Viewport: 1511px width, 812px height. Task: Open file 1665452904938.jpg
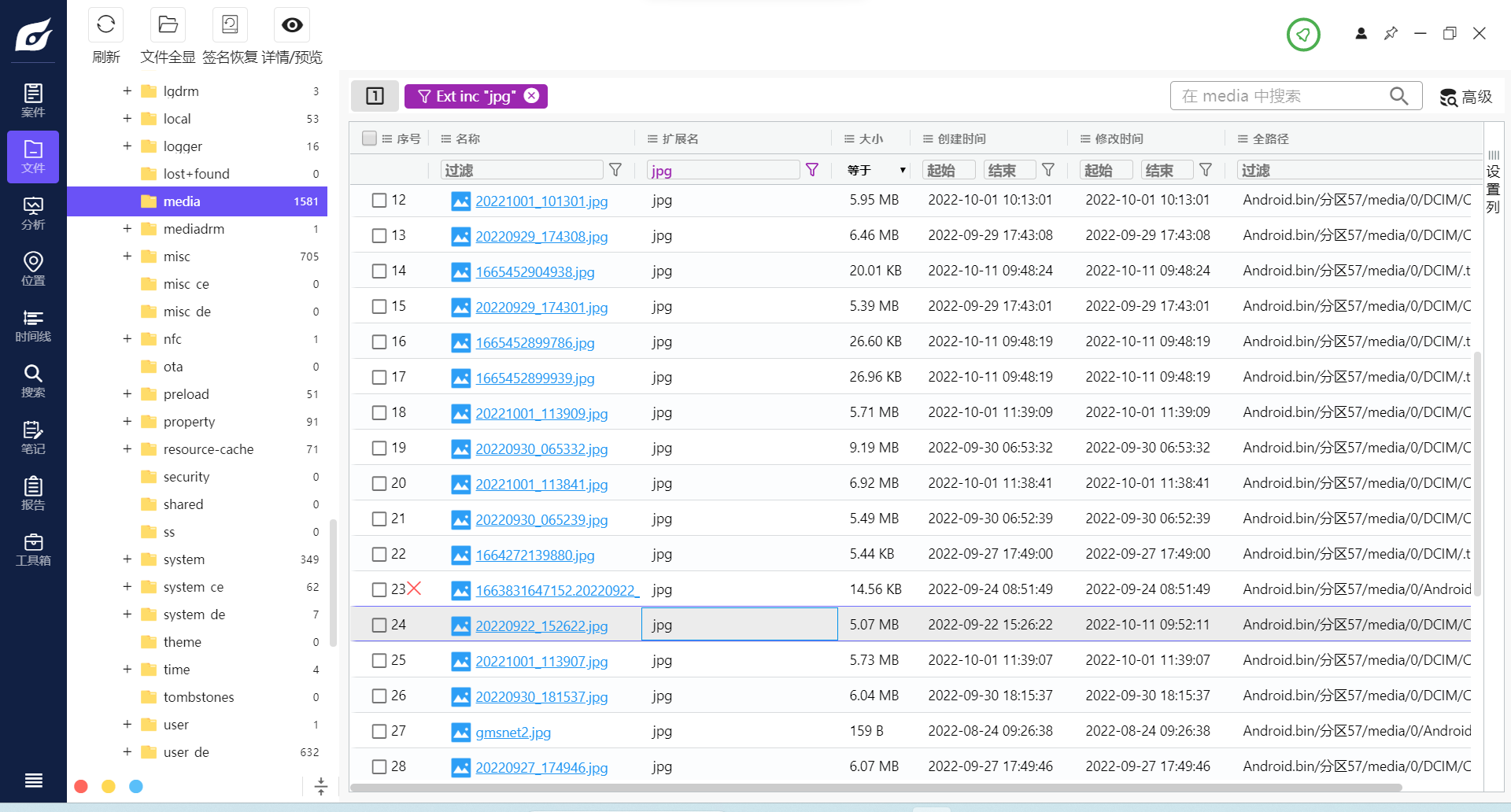535,272
